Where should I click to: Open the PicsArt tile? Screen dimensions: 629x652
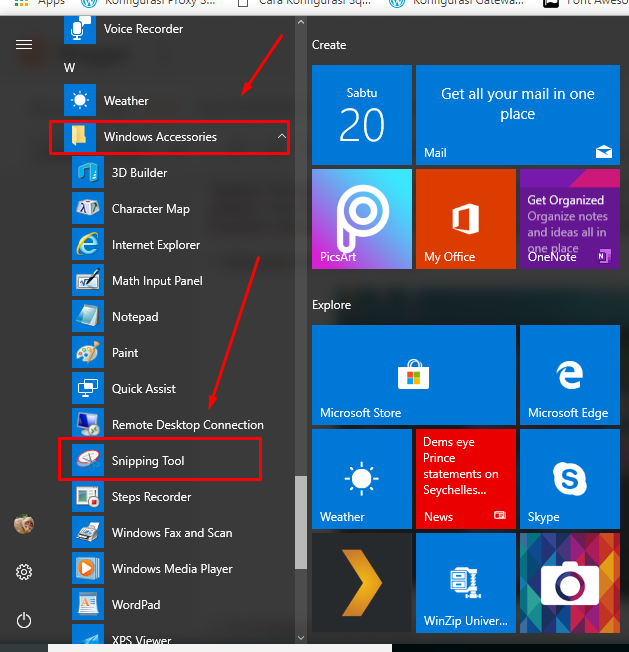[362, 219]
